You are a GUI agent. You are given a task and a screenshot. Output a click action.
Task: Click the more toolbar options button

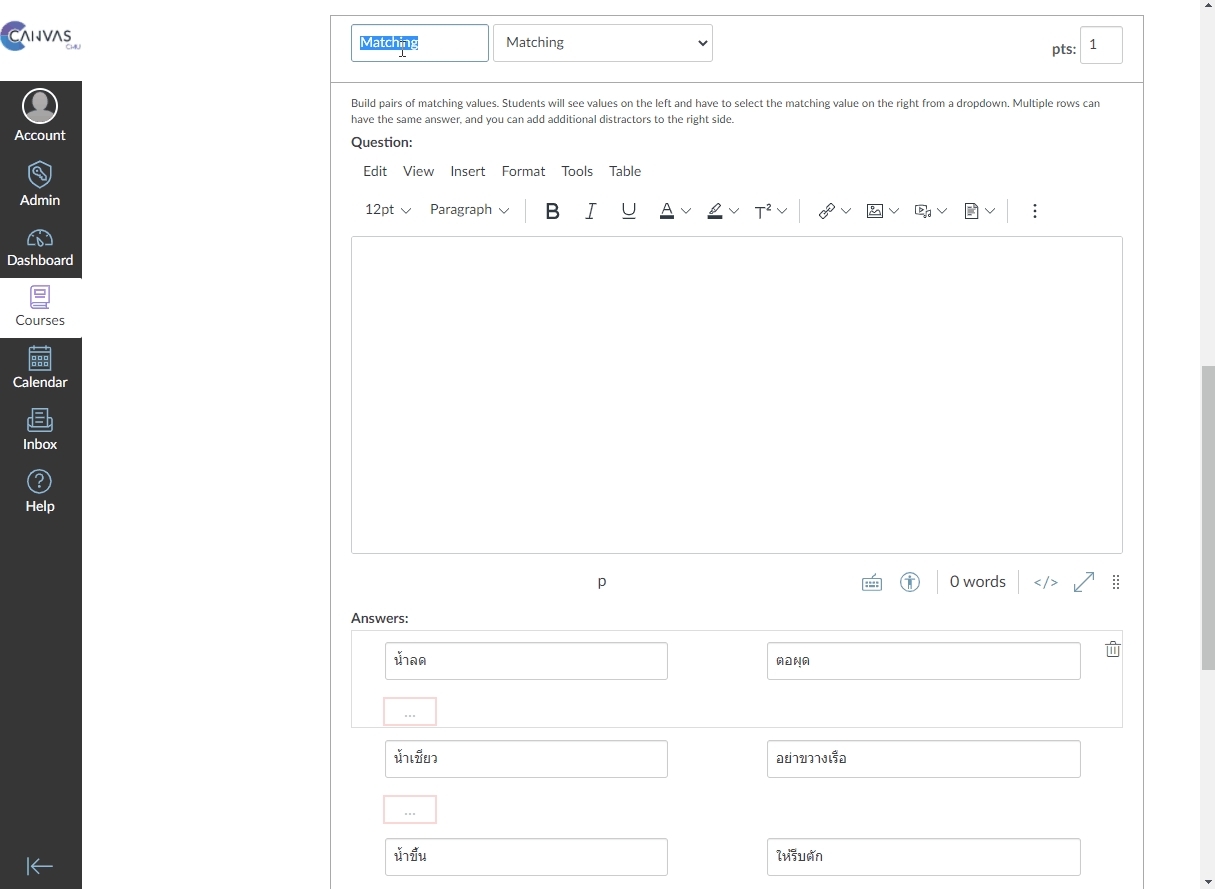pyautogui.click(x=1035, y=211)
